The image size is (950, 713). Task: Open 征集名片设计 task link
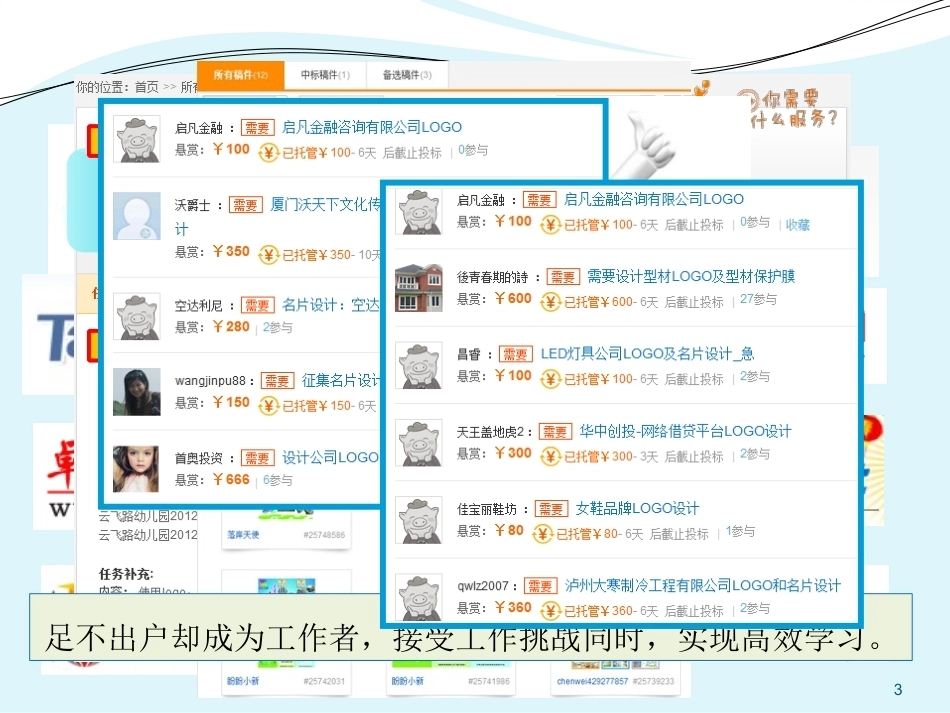(341, 380)
